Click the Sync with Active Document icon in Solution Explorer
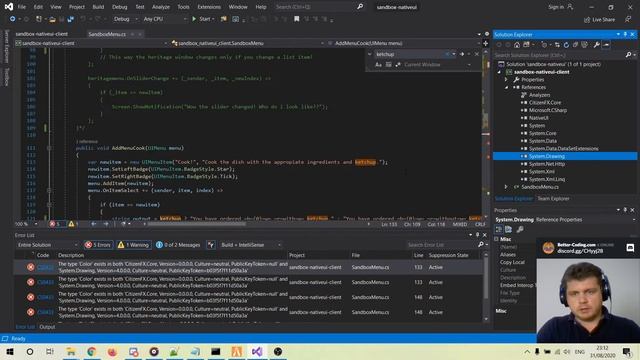The height and width of the screenshot is (360, 640). pos(557,45)
